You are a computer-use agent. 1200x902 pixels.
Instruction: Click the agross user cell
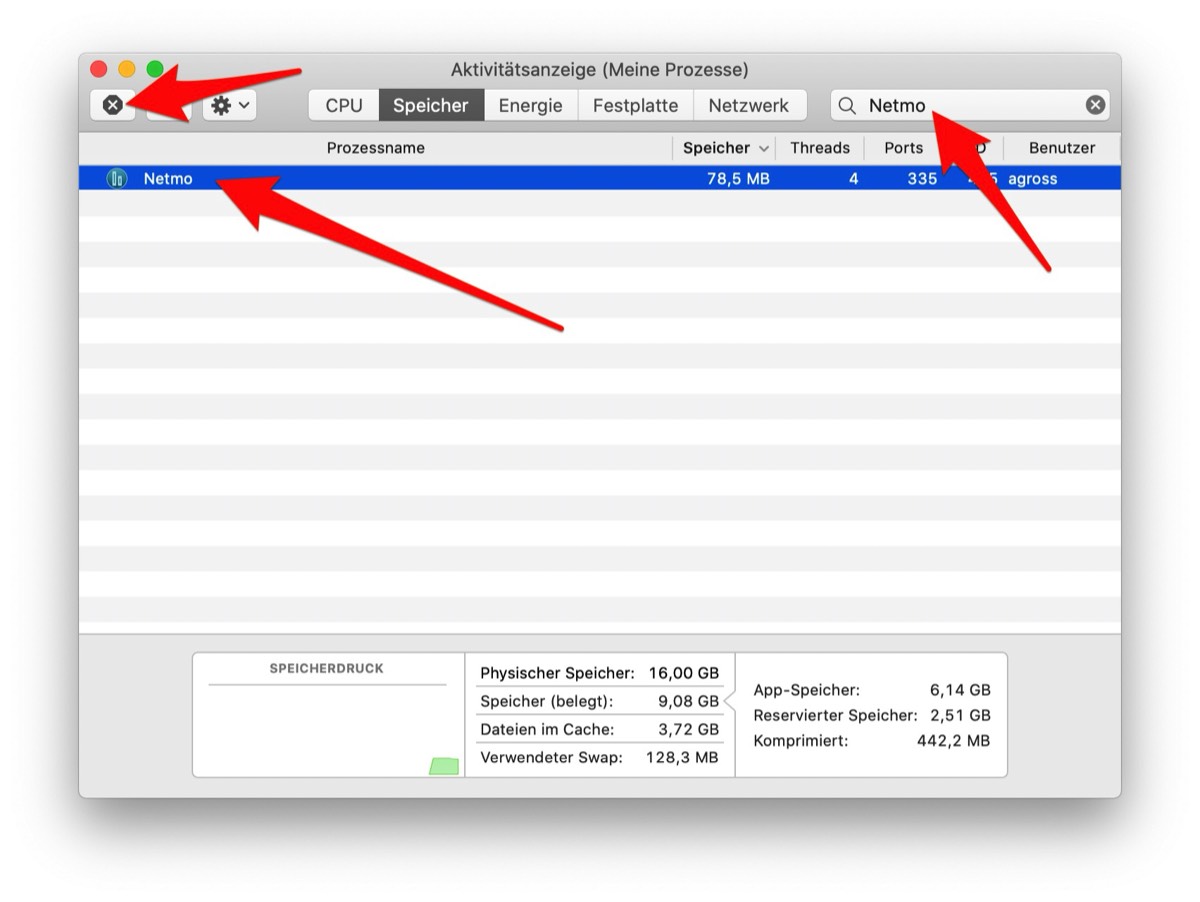point(1033,179)
